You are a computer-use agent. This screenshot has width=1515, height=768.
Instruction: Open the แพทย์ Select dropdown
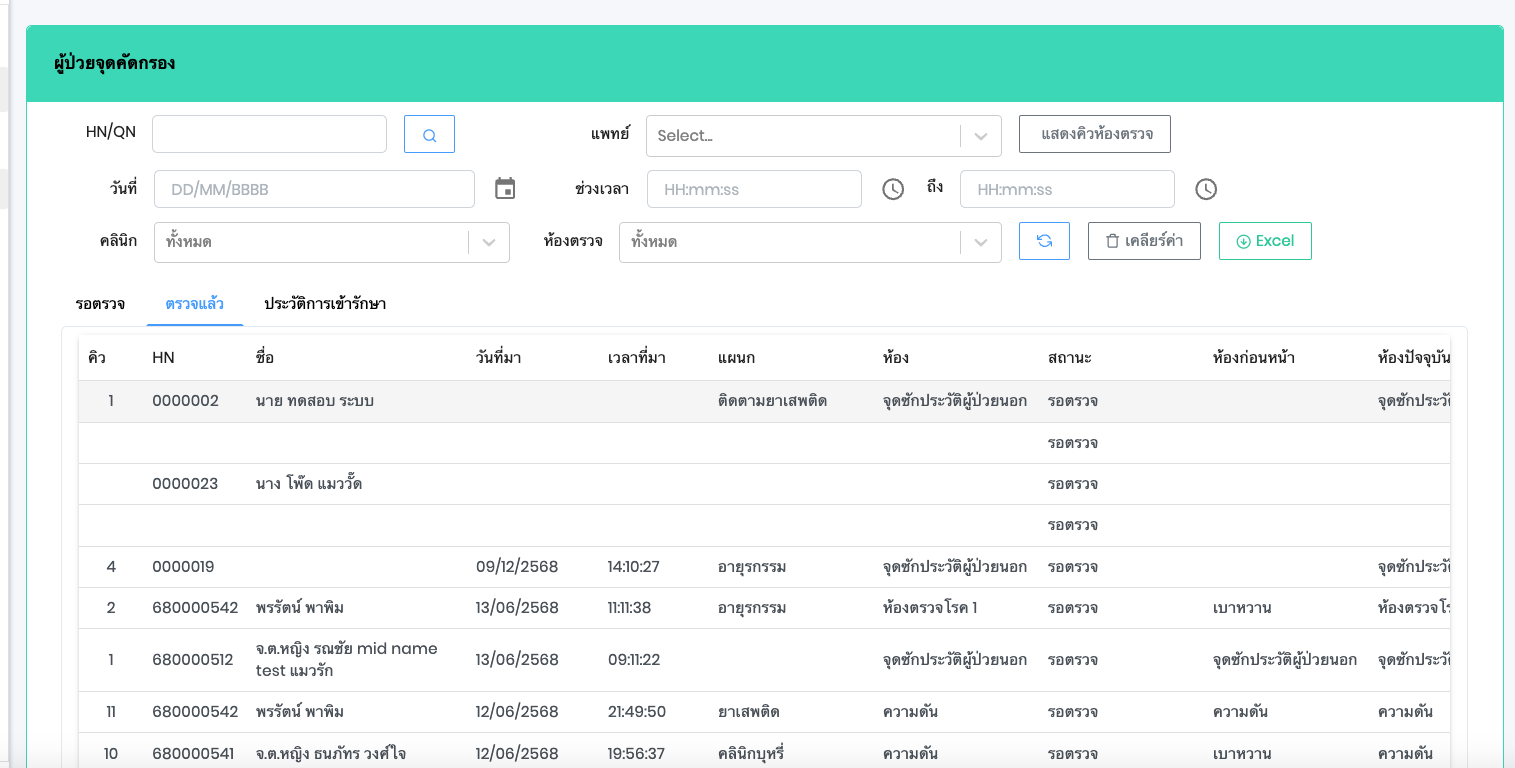click(823, 136)
